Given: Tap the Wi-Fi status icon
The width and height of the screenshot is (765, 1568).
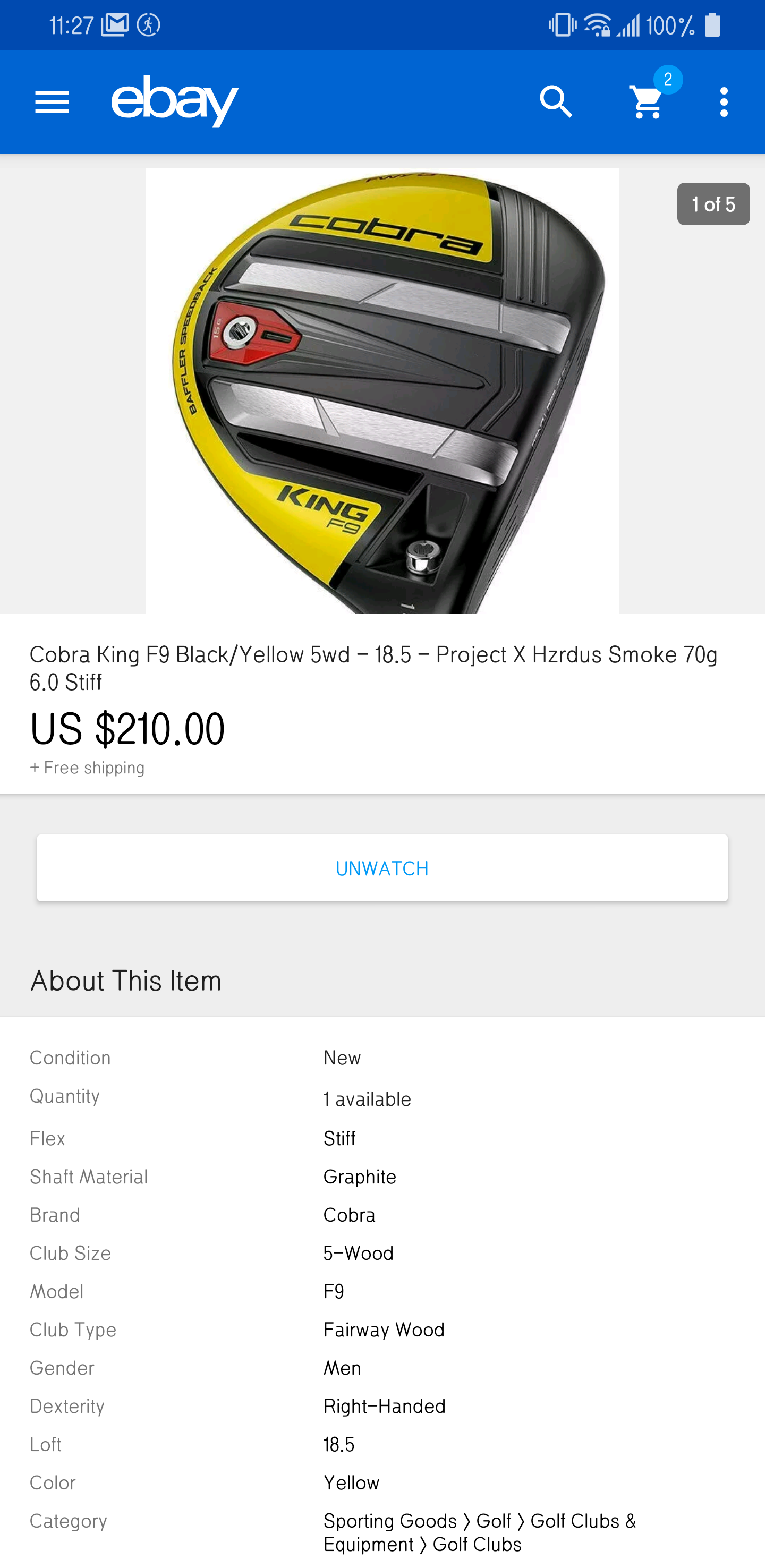Looking at the screenshot, I should point(597,25).
